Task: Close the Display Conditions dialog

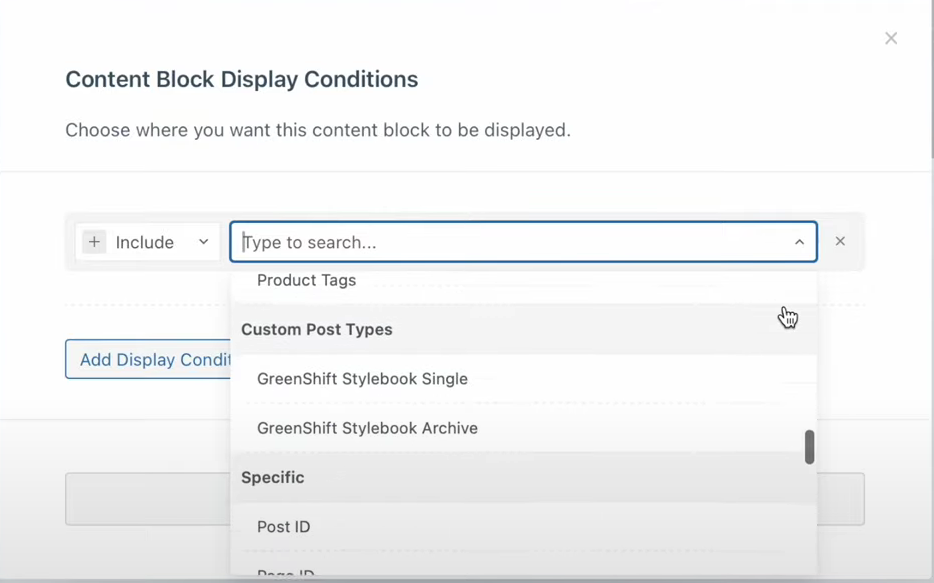Action: click(891, 38)
